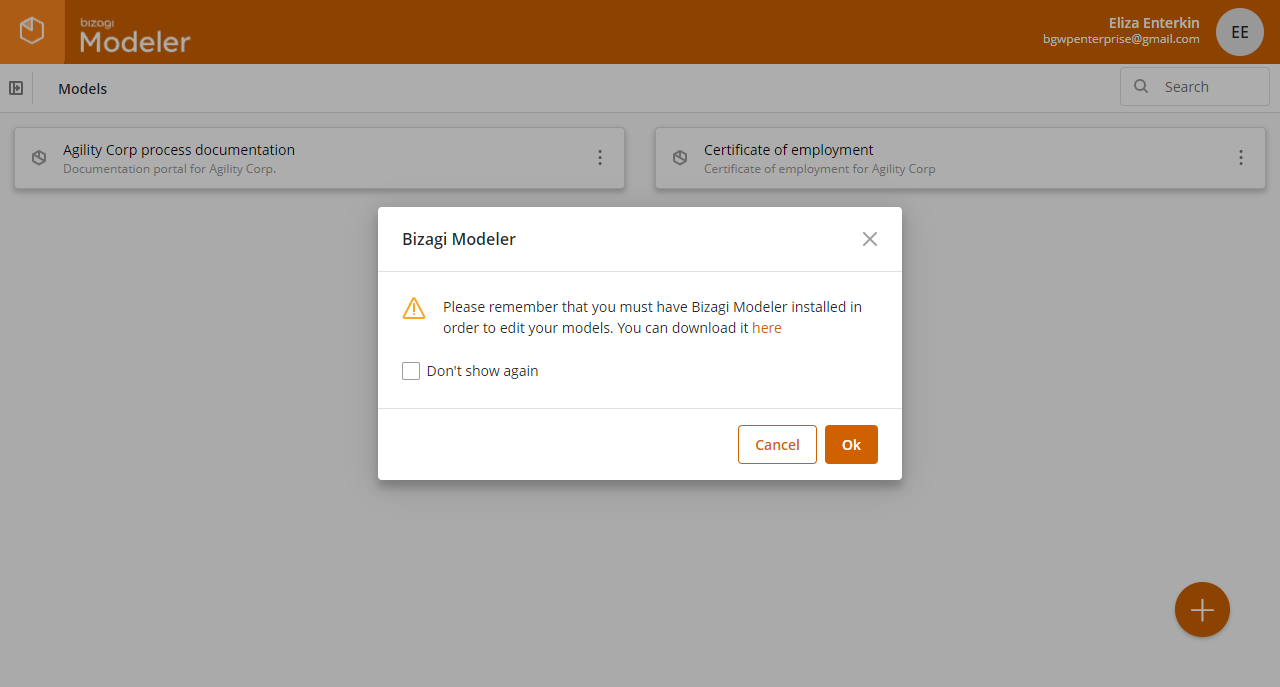This screenshot has height=687, width=1280.
Task: Click the 'Don't show again' label text
Action: (483, 371)
